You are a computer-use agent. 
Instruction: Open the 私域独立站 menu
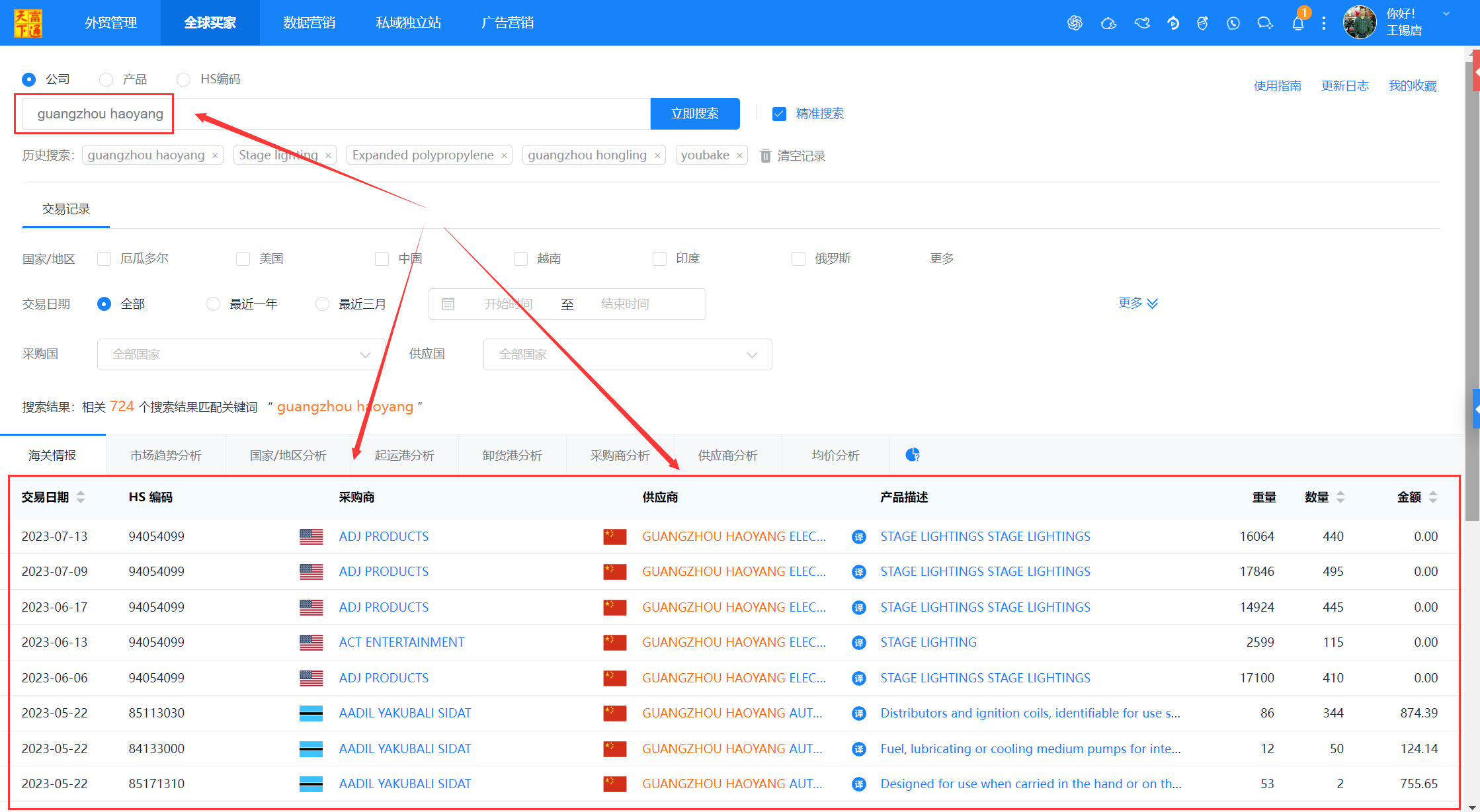[x=409, y=22]
